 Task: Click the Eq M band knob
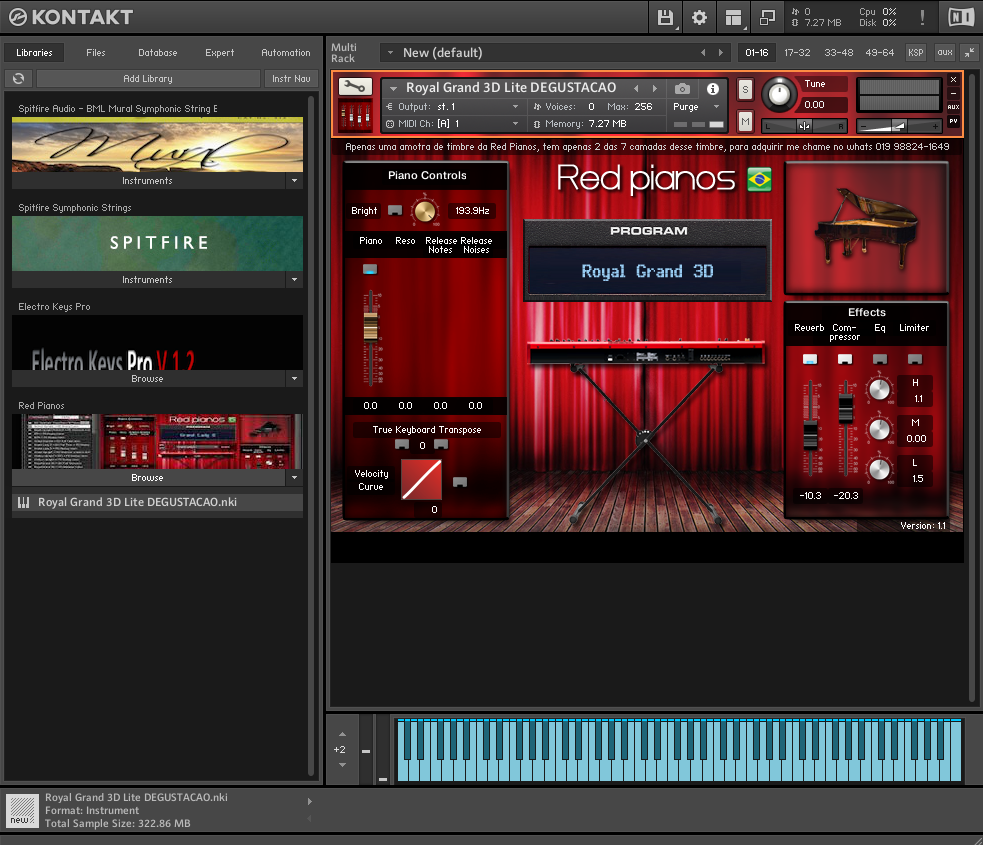pos(879,429)
